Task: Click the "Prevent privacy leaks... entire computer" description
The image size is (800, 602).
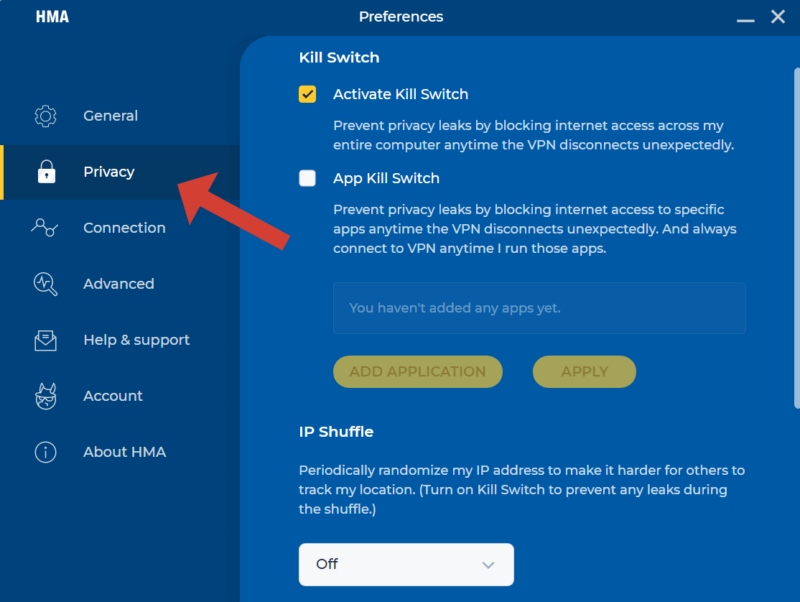Action: [x=534, y=135]
